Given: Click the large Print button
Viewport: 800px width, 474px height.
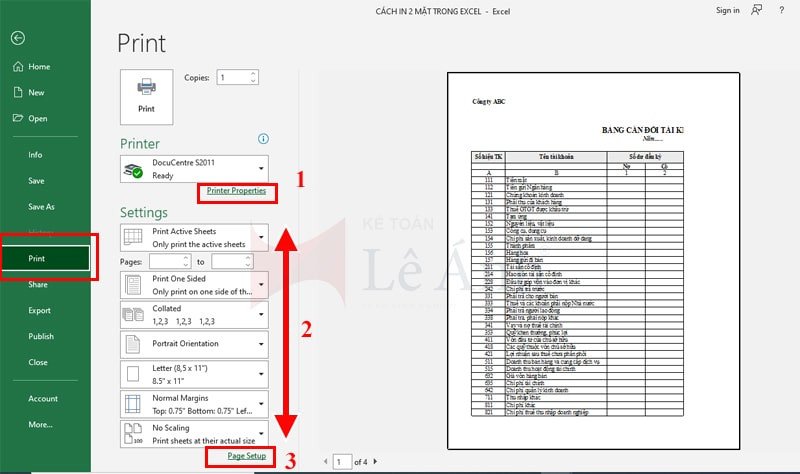Looking at the screenshot, I should pos(146,95).
